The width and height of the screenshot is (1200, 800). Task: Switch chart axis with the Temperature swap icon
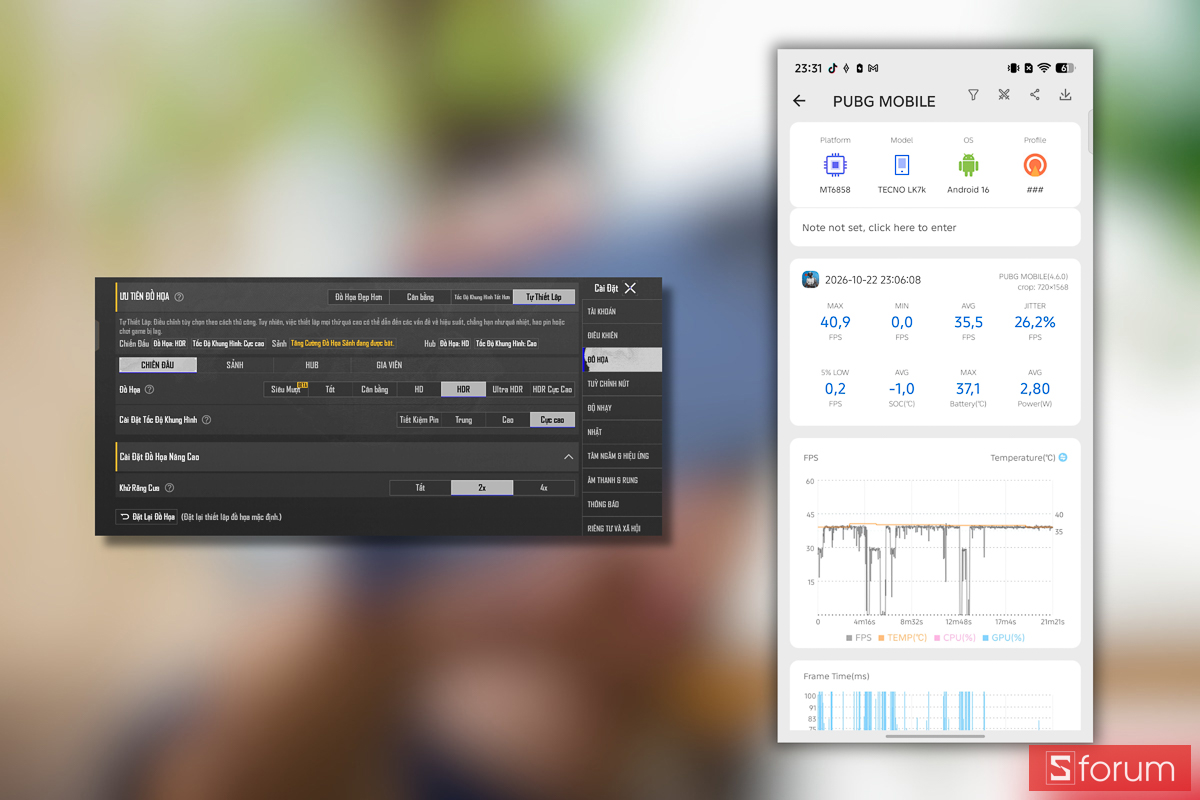pos(1063,457)
